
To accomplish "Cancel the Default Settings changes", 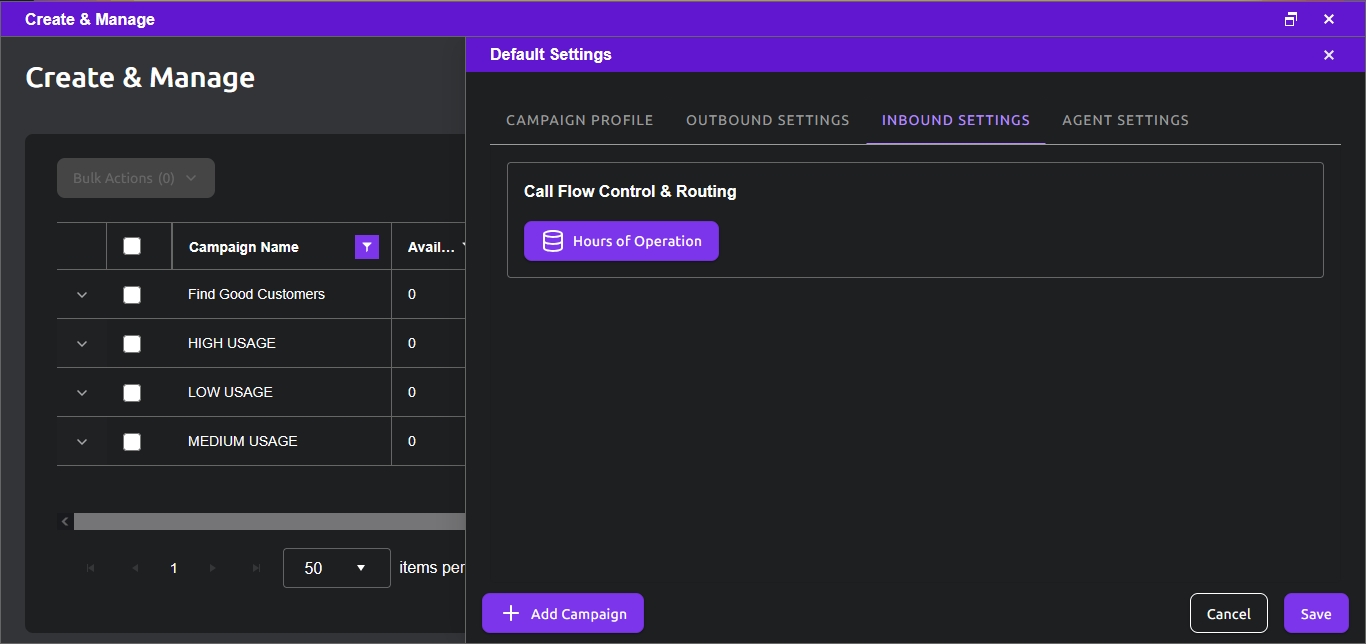I will click(1229, 613).
